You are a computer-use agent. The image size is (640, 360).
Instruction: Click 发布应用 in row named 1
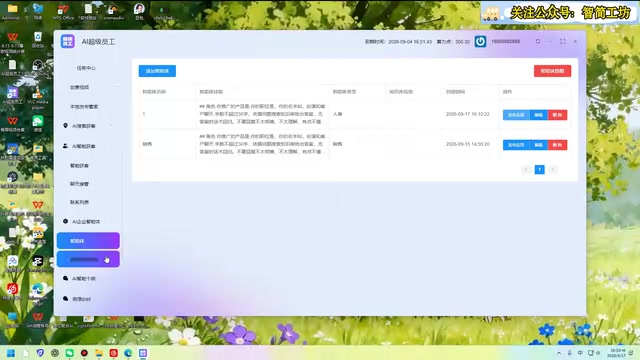click(x=516, y=115)
